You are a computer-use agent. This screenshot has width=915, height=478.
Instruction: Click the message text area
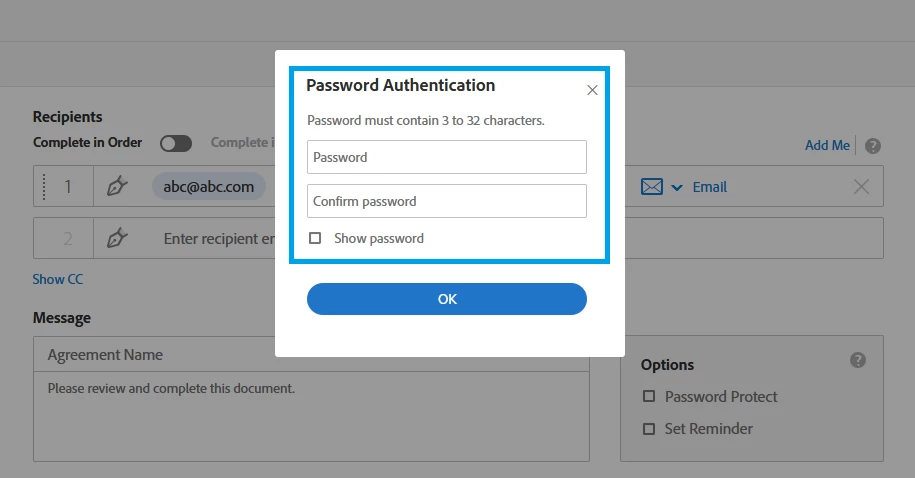[310, 415]
